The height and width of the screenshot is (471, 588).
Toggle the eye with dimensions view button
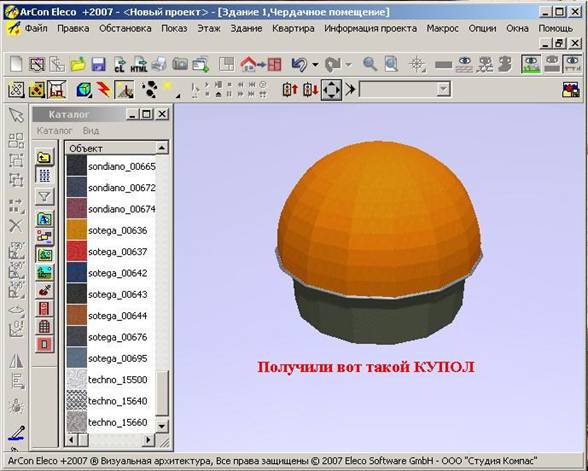tap(572, 64)
